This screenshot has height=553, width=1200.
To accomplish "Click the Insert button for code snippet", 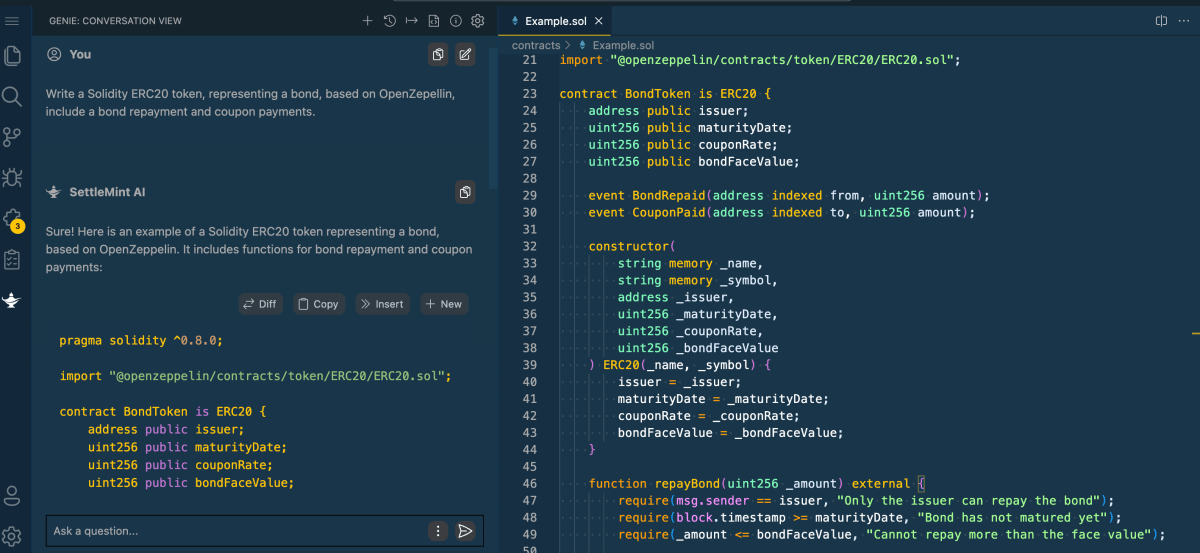I will tap(382, 304).
